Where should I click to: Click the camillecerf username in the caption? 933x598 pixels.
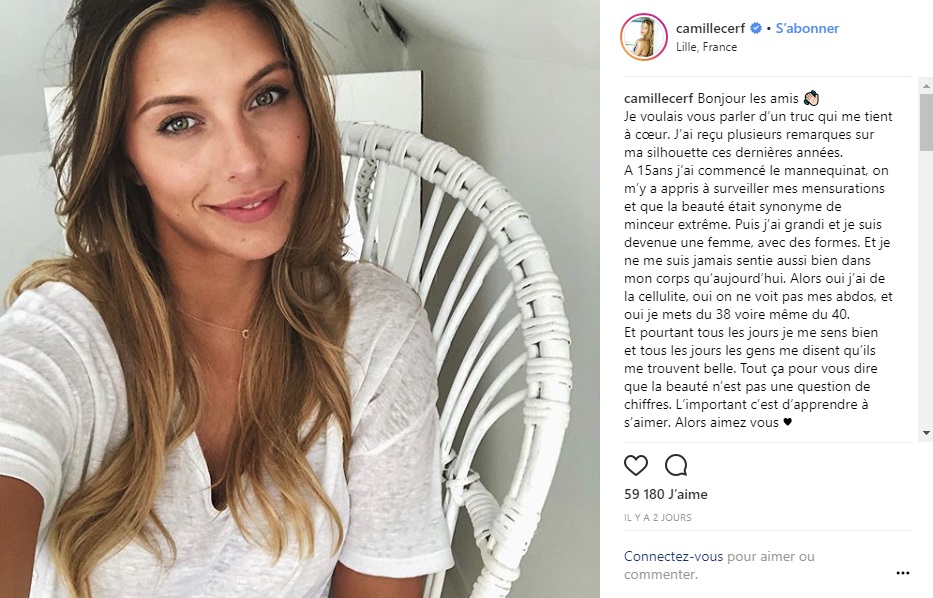[x=659, y=98]
